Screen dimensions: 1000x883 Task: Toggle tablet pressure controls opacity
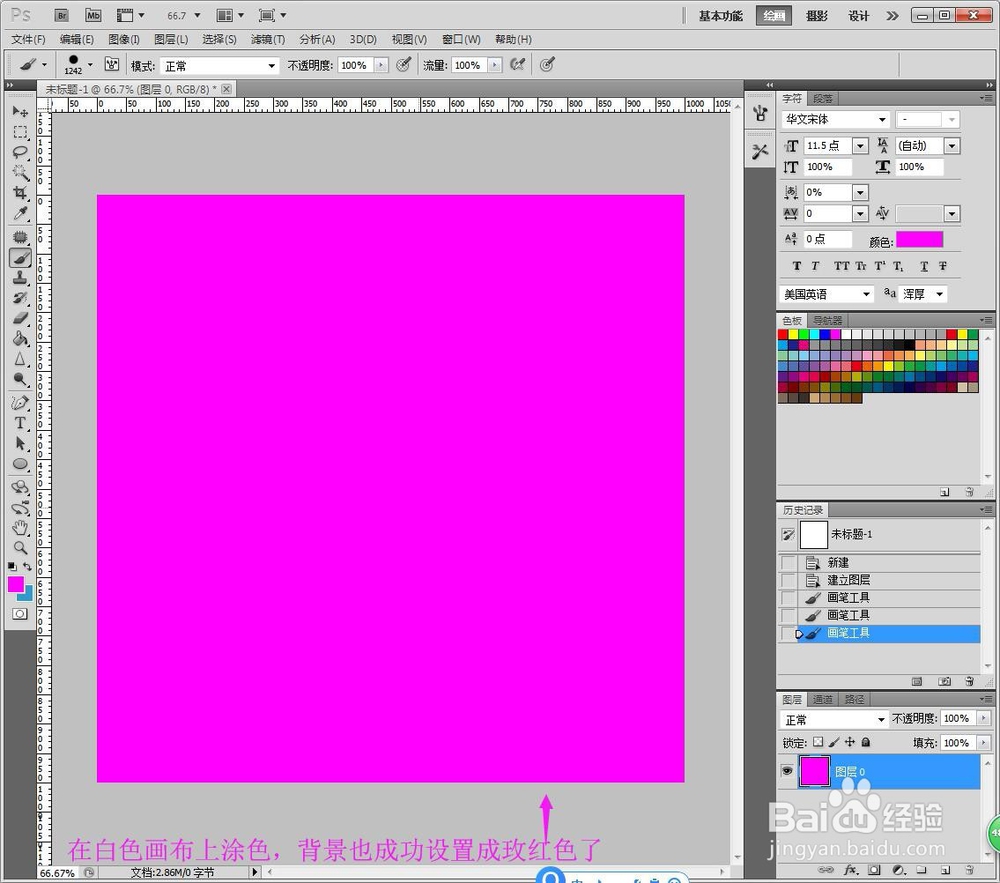[403, 64]
